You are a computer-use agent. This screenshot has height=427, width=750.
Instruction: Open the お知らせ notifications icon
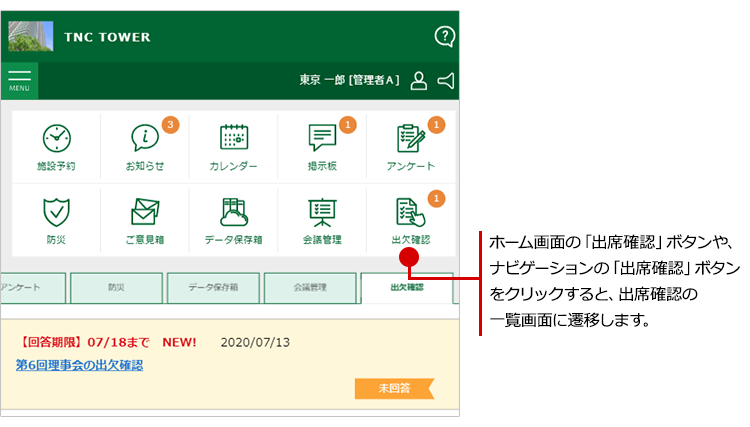point(145,146)
